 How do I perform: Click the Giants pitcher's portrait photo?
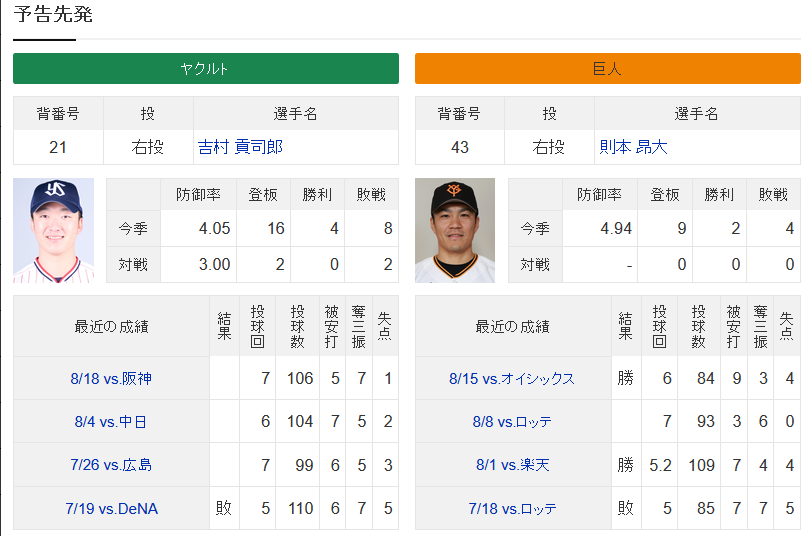[455, 230]
